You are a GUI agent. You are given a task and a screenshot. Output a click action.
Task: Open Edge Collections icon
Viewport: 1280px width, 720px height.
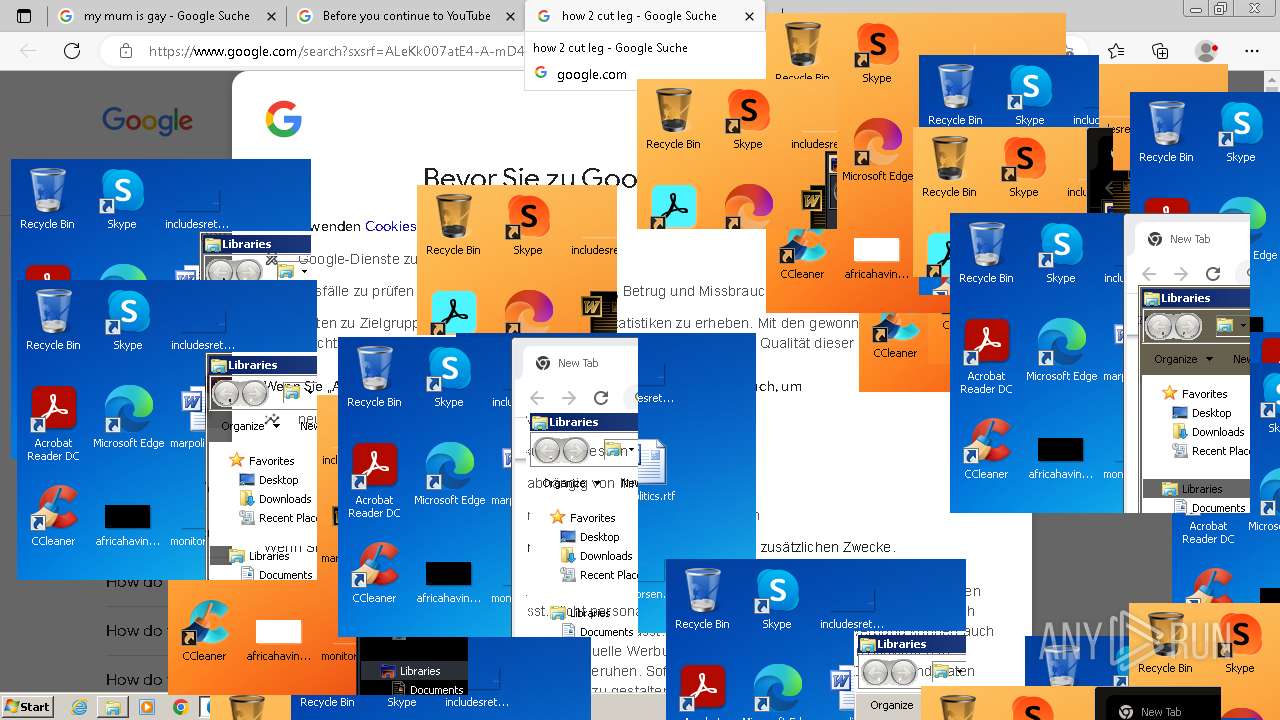point(1160,51)
